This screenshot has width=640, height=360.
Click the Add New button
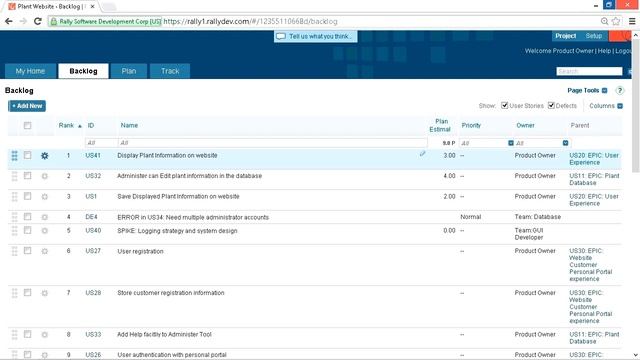click(27, 106)
